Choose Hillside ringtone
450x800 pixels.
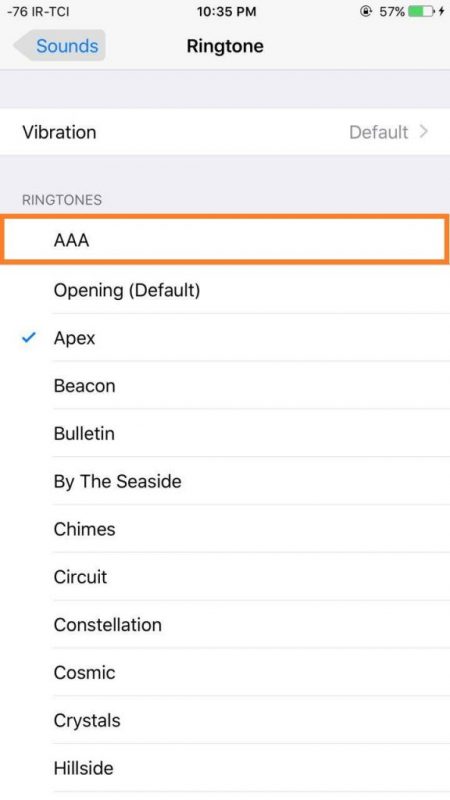(x=225, y=768)
